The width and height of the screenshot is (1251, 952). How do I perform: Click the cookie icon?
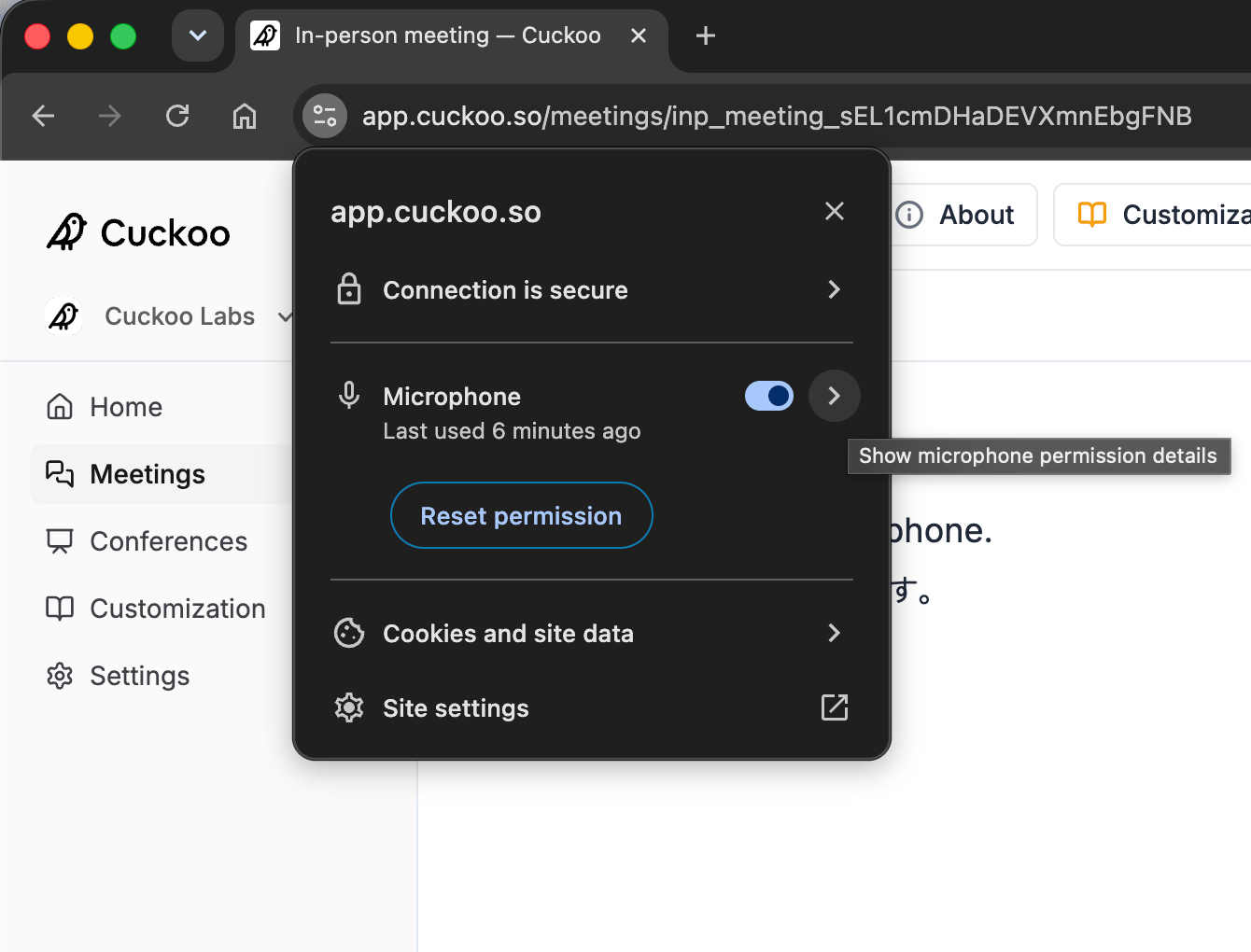pyautogui.click(x=349, y=633)
